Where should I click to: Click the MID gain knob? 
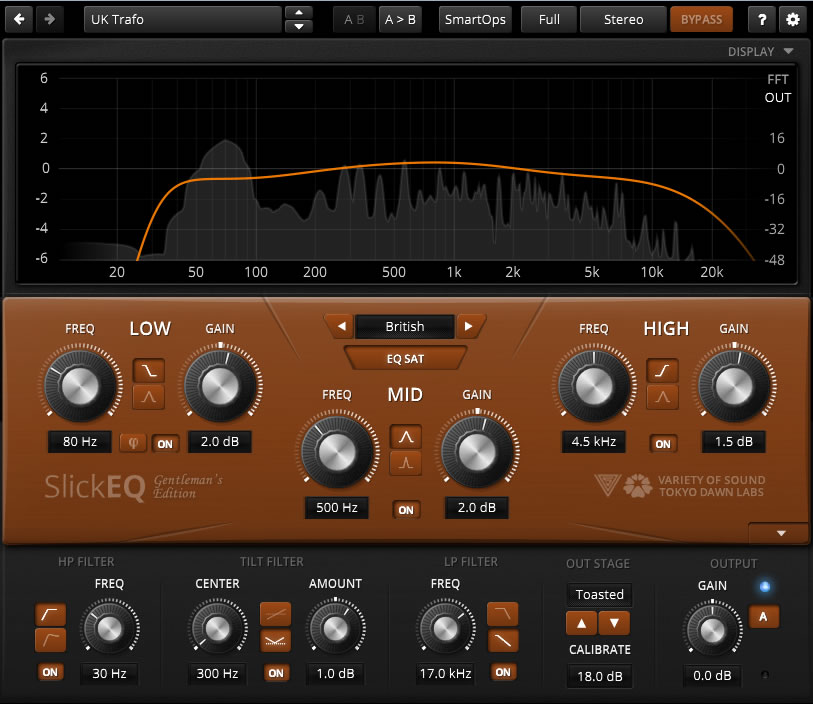[x=477, y=452]
